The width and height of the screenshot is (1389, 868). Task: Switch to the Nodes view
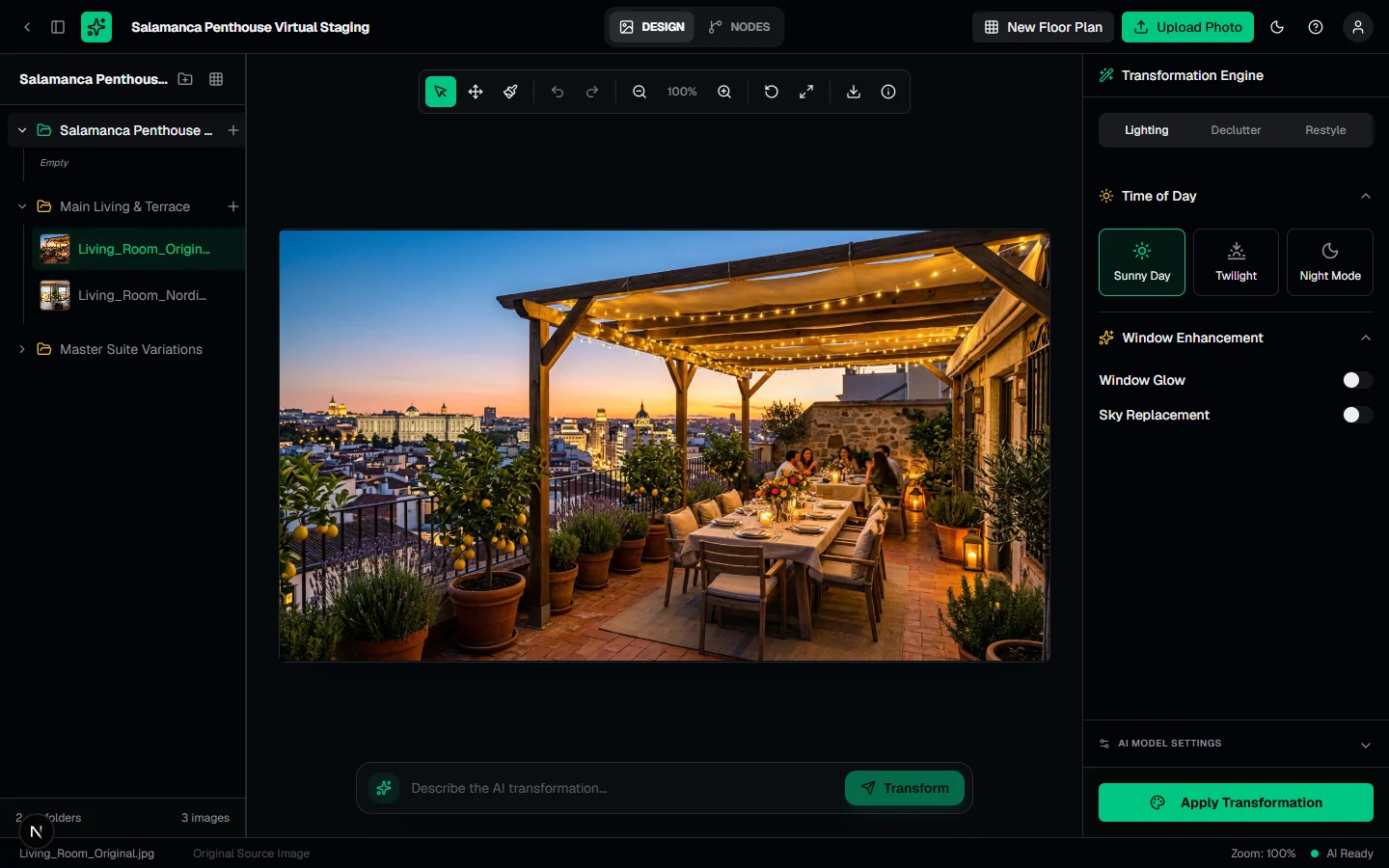pos(739,27)
